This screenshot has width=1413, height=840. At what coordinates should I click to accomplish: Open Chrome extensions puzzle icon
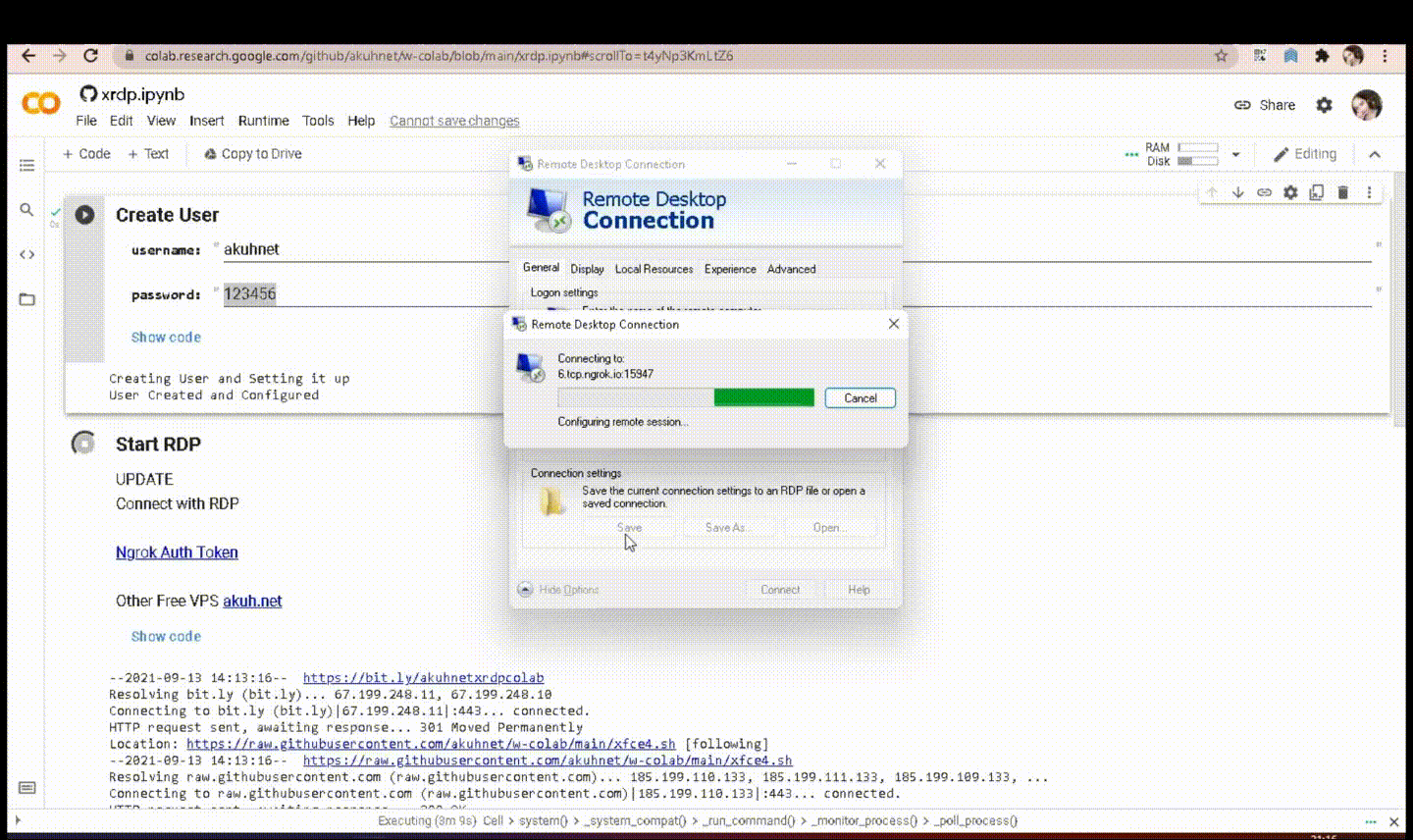1322,56
